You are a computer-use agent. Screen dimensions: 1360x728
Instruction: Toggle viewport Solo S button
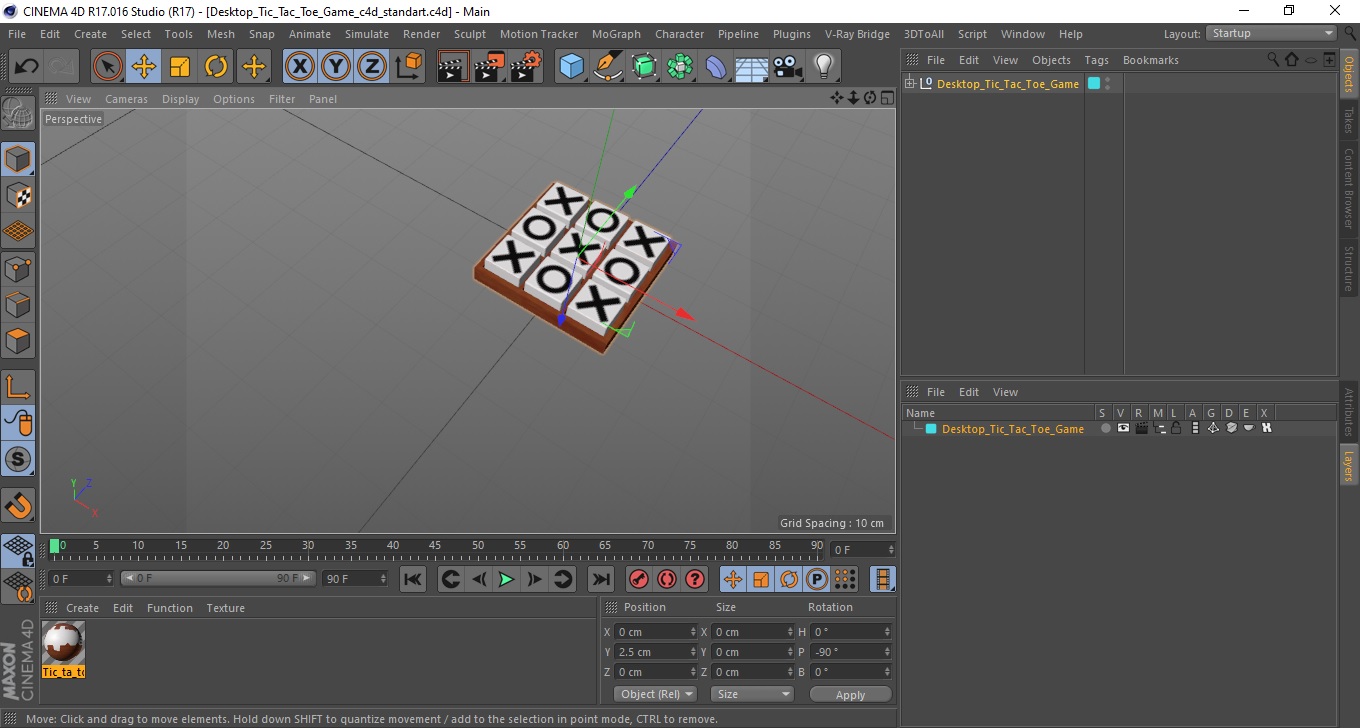click(18, 459)
